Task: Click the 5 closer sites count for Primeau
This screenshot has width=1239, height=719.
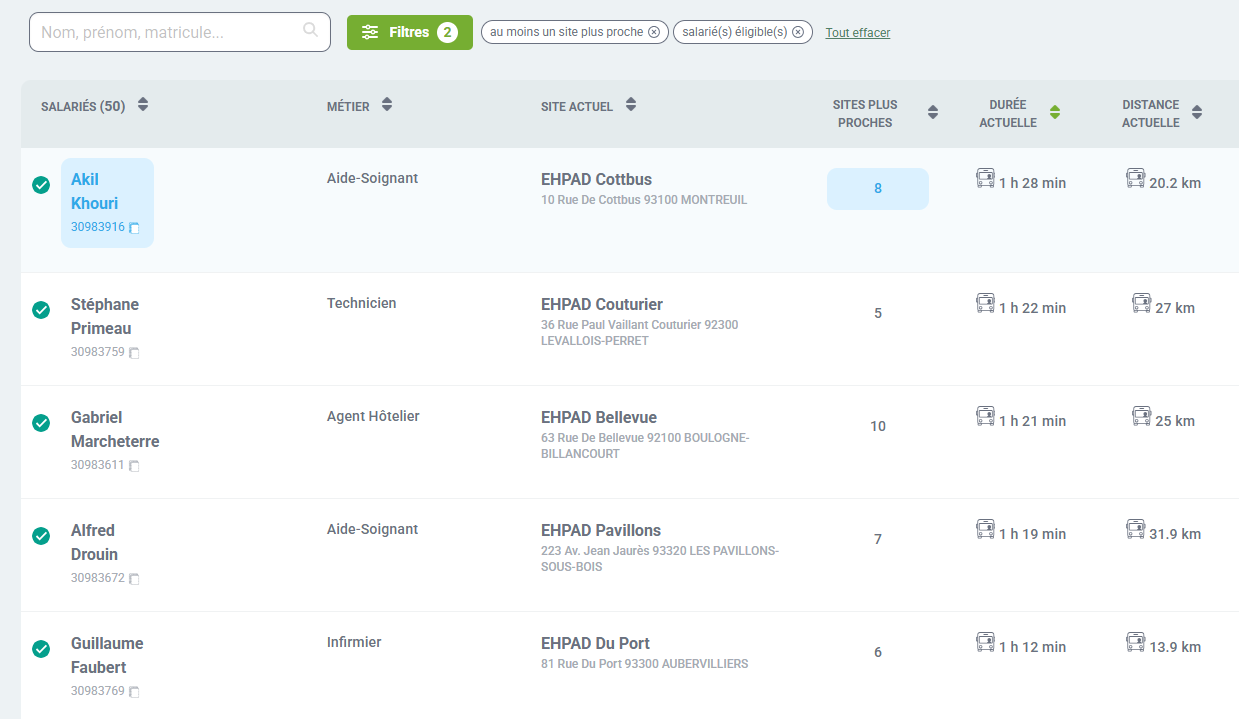Action: tap(878, 313)
